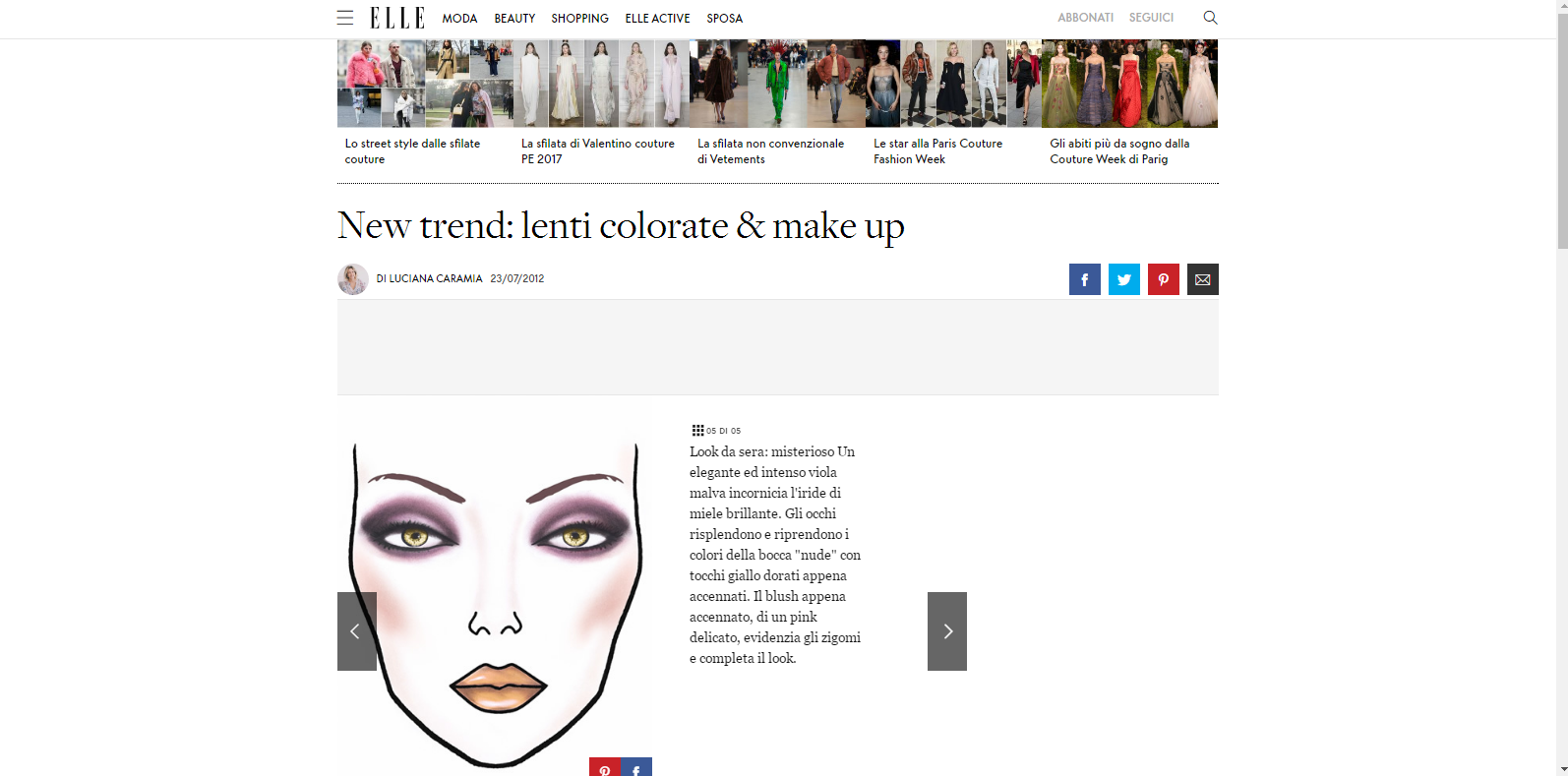Pin the face chart image on Pinterest

pos(605,767)
